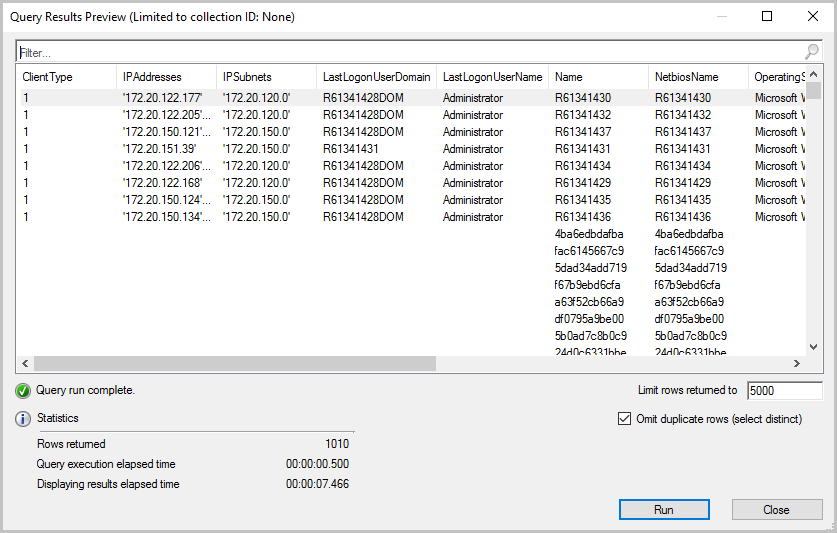Click the IPSubnets column header
The width and height of the screenshot is (837, 533).
247,77
